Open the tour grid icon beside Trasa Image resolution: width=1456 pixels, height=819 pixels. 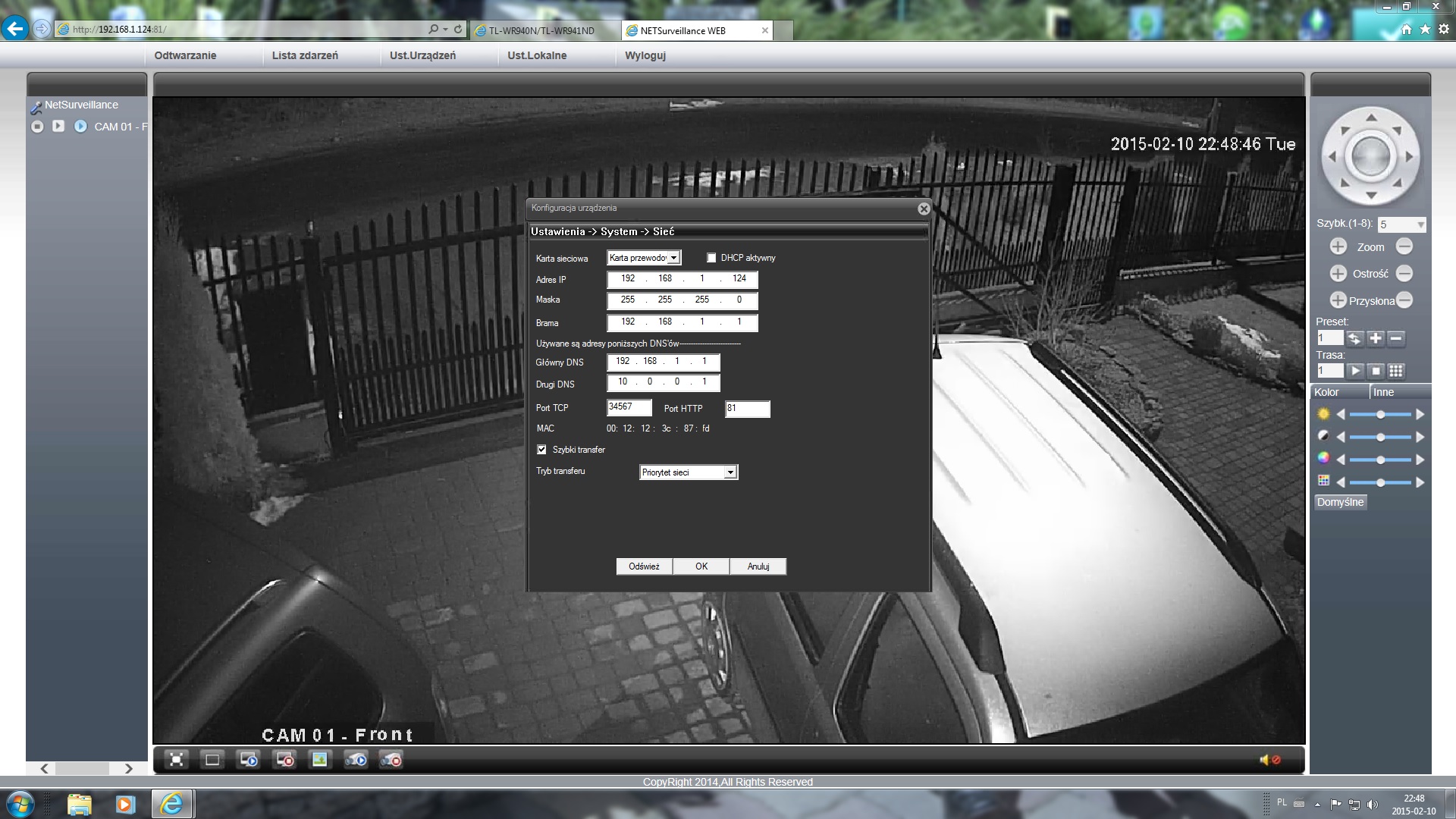point(1396,371)
